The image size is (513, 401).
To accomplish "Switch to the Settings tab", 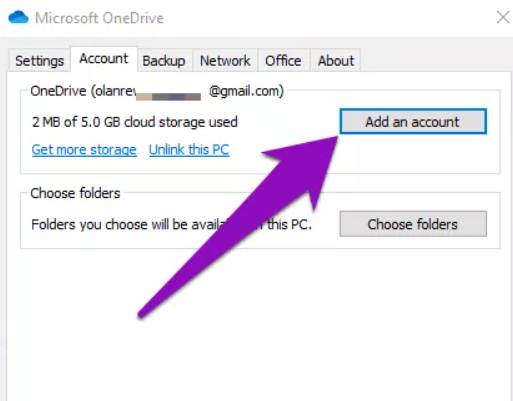I will tap(40, 60).
